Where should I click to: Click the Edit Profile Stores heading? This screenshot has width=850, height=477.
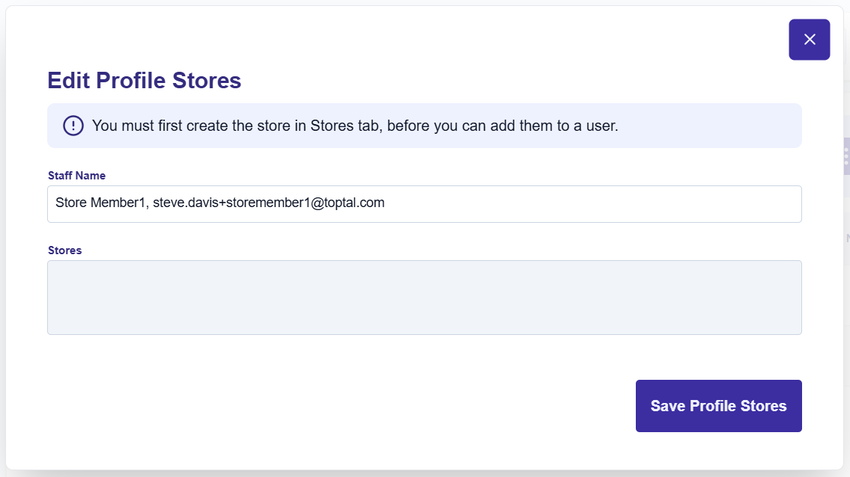pos(144,81)
